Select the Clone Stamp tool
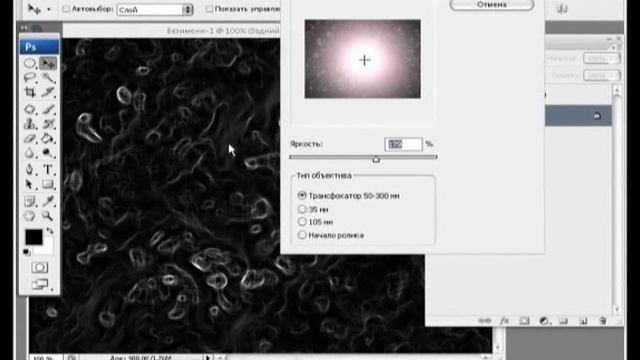The image size is (640, 360). (30, 124)
